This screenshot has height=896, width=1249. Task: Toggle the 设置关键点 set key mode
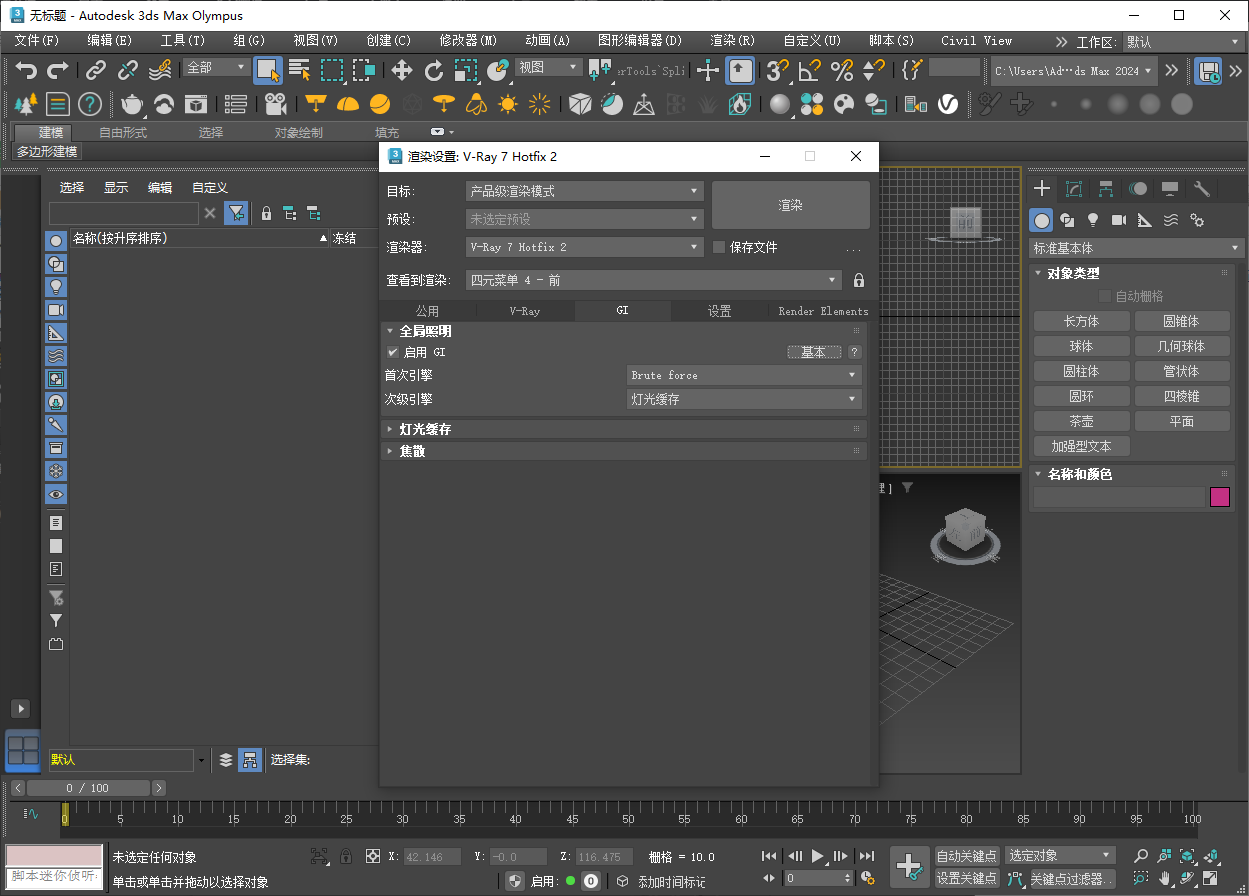pyautogui.click(x=967, y=878)
